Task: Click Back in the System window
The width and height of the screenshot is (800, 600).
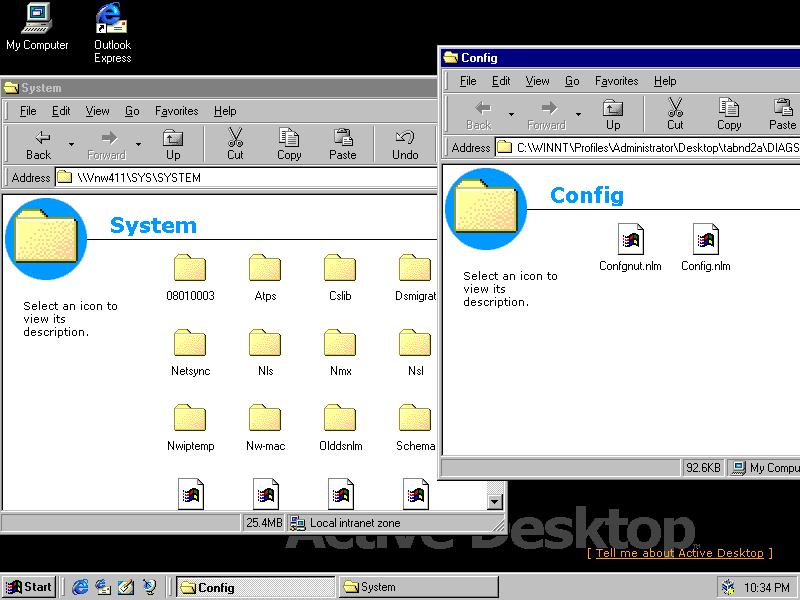Action: coord(39,145)
